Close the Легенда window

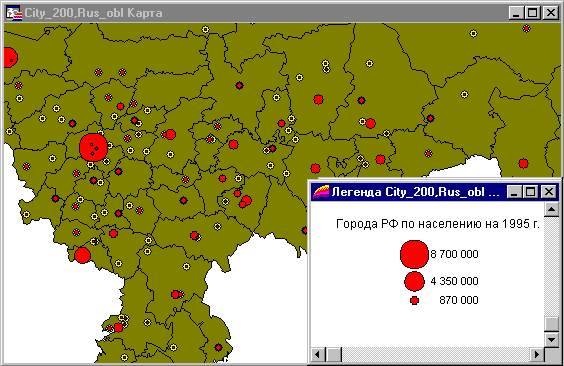coord(549,192)
